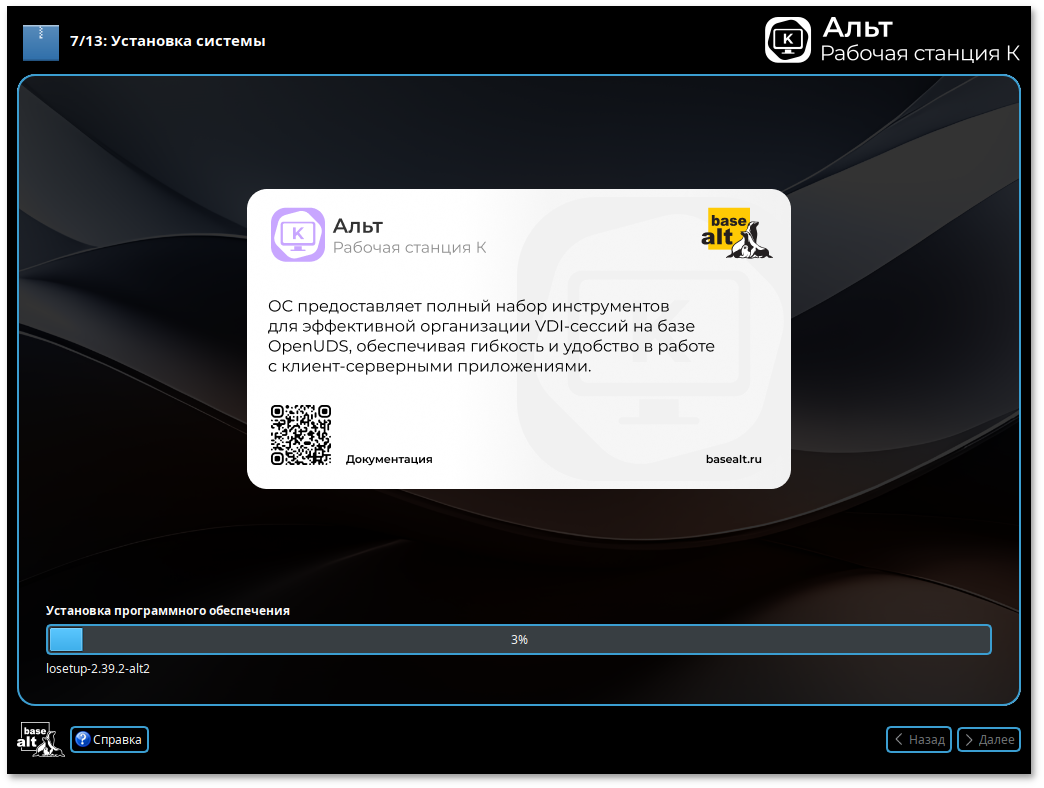1044x788 pixels.
Task: Click the left chevron on Назад button
Action: point(899,740)
